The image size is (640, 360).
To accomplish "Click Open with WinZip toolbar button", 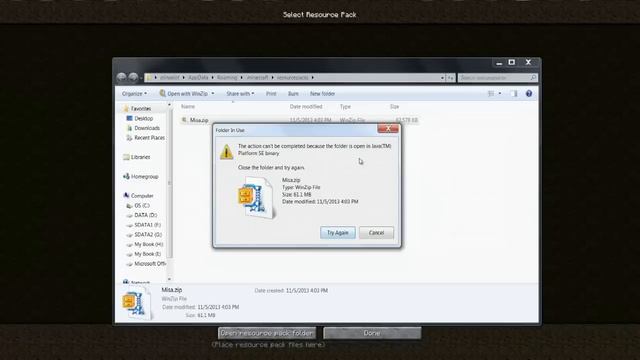I will pyautogui.click(x=184, y=93).
